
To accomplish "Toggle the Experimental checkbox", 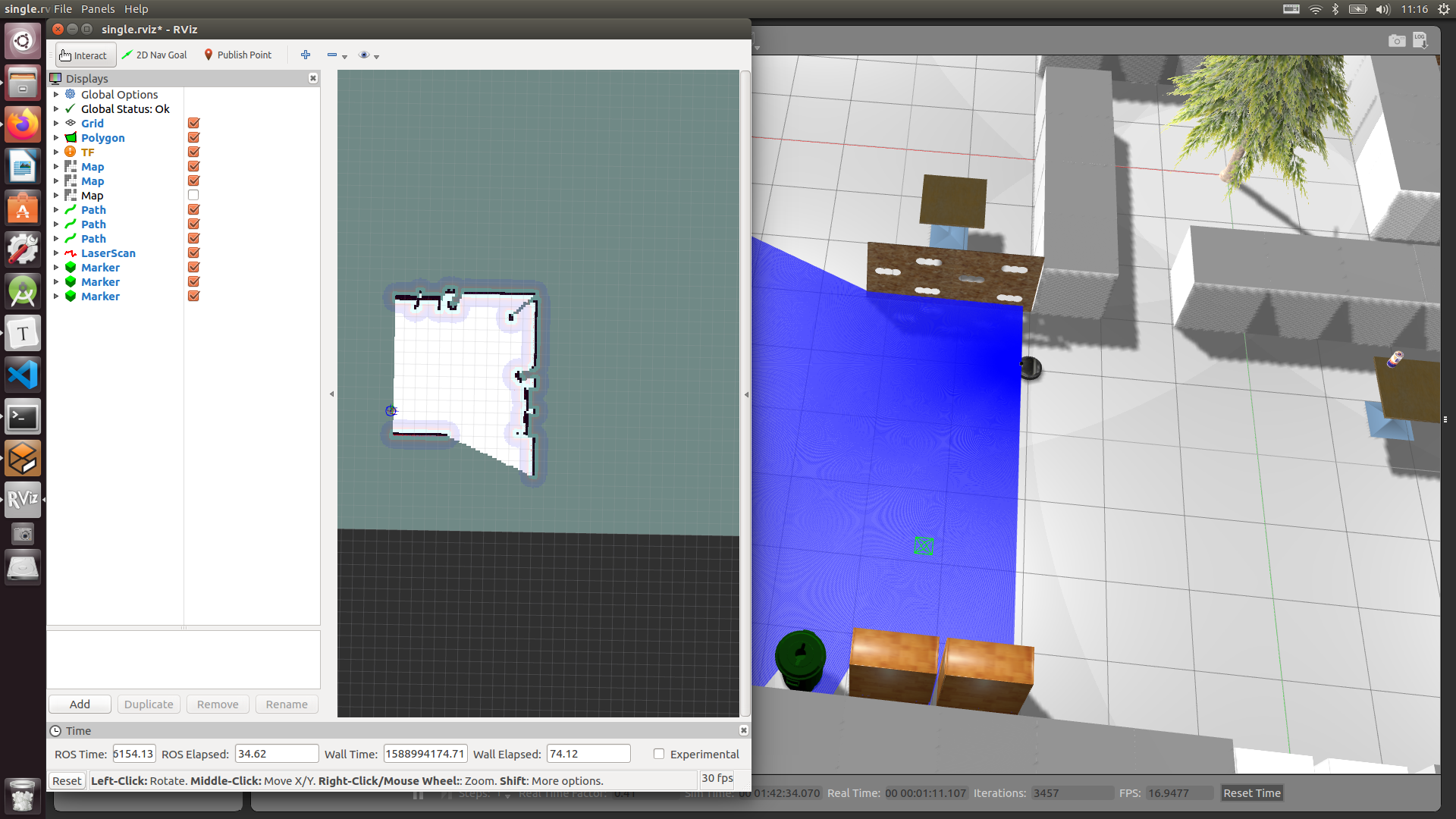I will pos(659,754).
